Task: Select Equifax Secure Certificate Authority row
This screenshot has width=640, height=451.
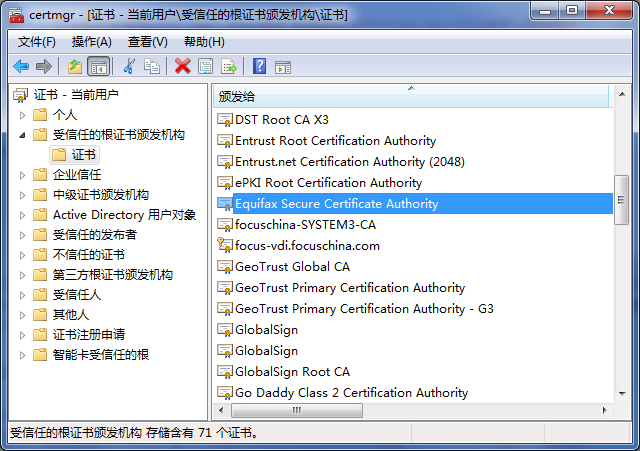Action: tap(415, 204)
